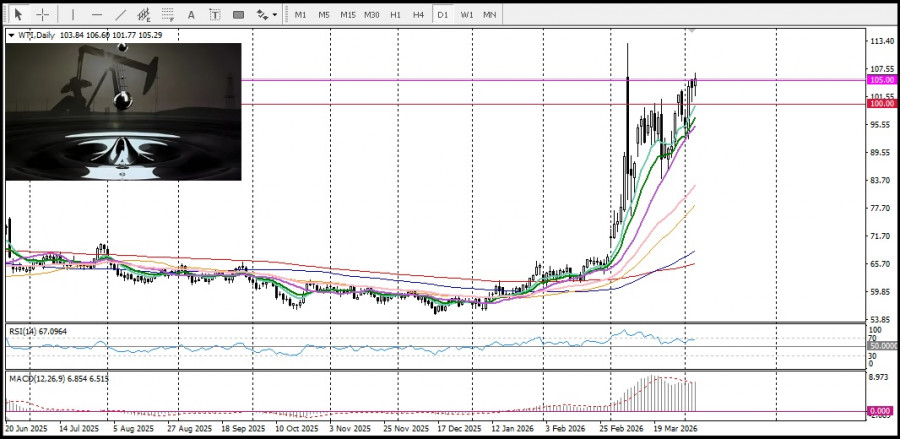Switch to the W1 weekly timeframe
Viewport: 900px width, 439px height.
coord(466,15)
